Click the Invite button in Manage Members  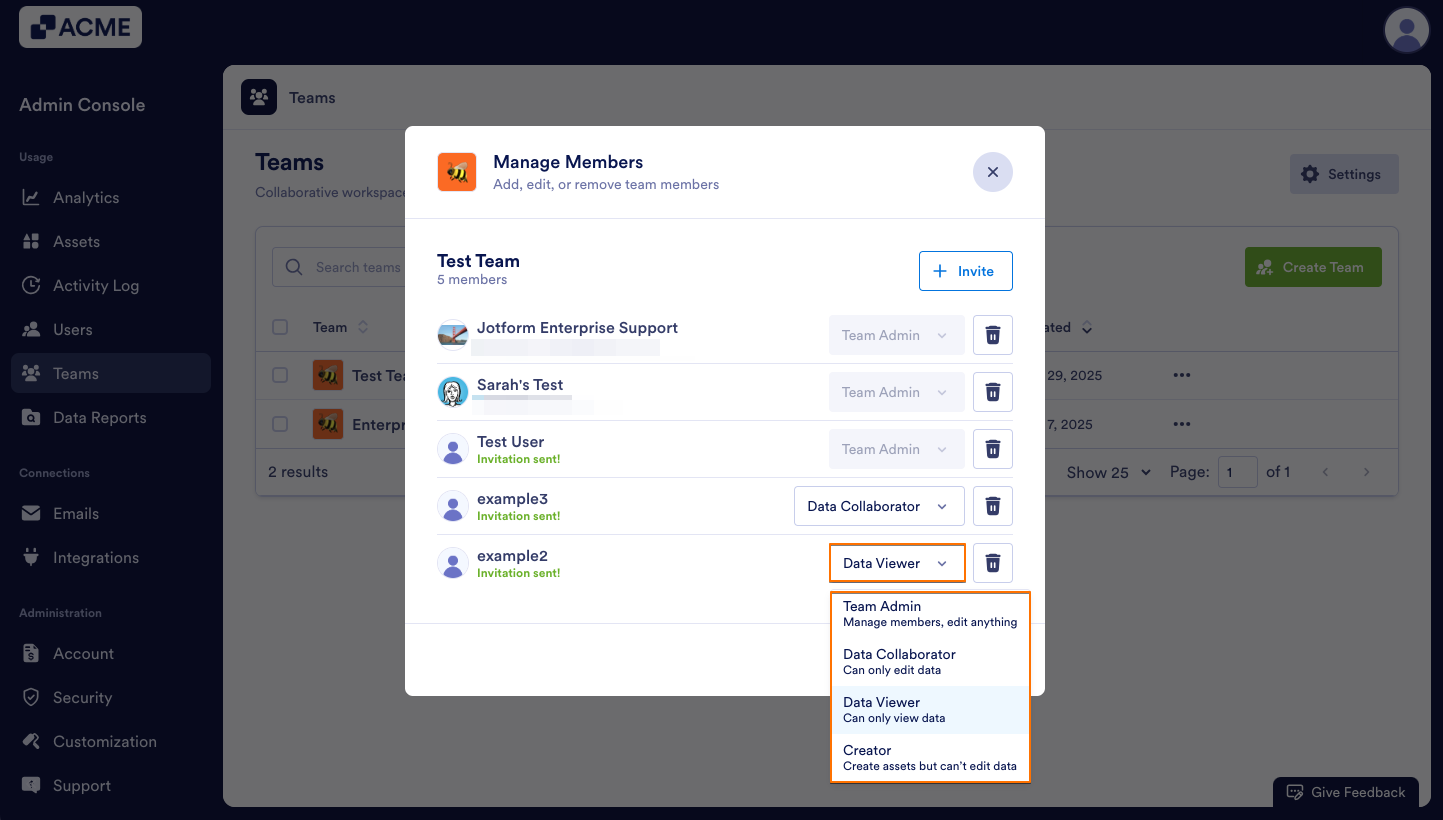965,270
